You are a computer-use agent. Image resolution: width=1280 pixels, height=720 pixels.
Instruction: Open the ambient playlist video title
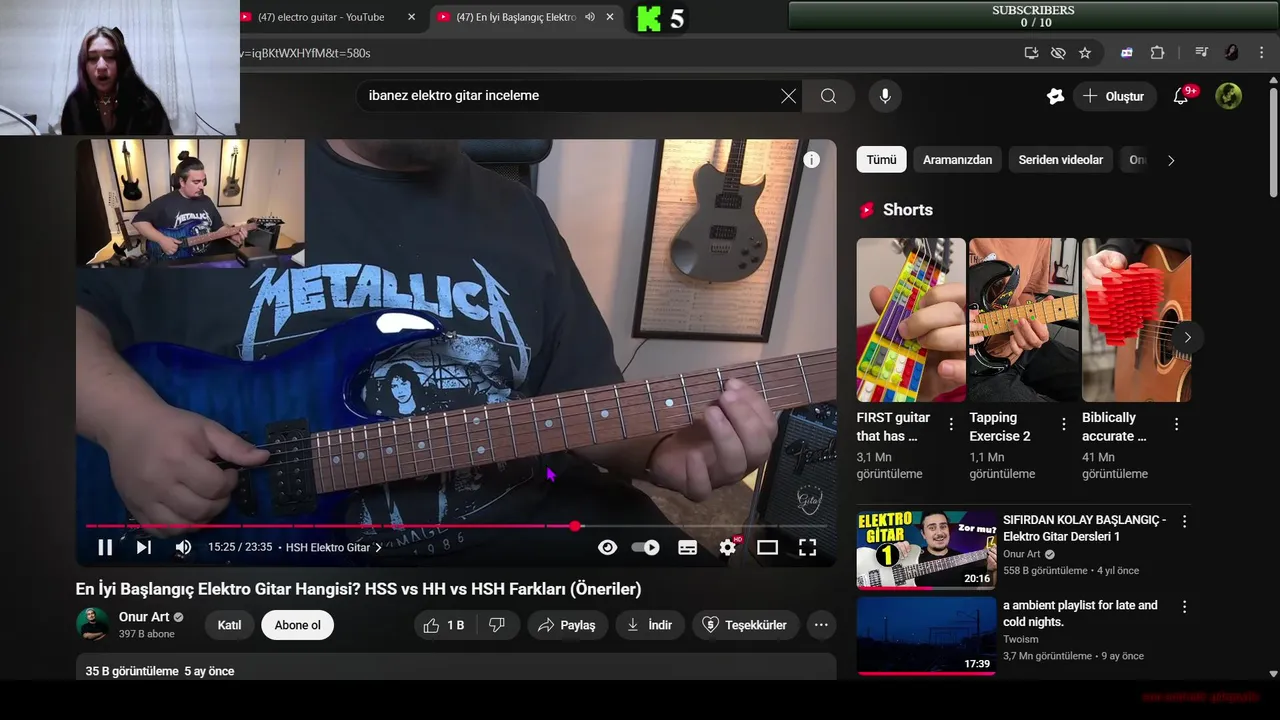pyautogui.click(x=1080, y=613)
